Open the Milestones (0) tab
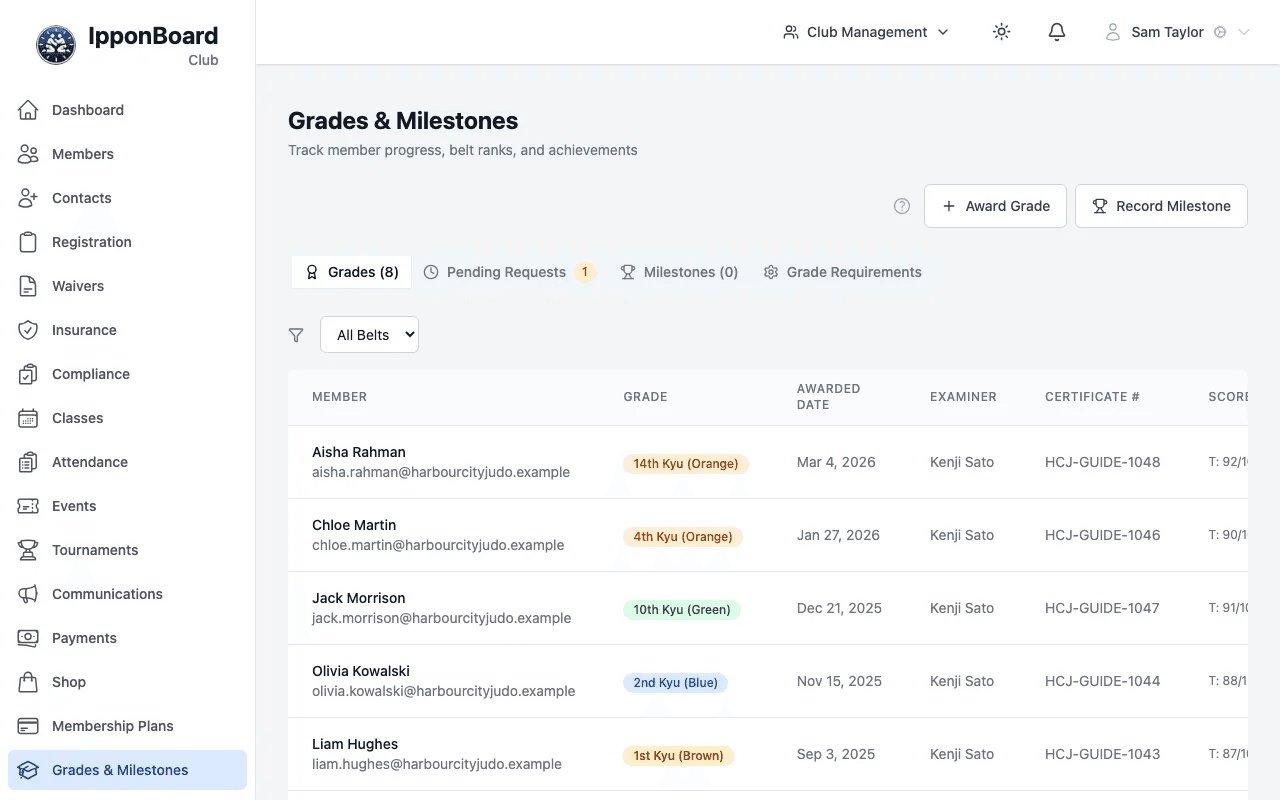The width and height of the screenshot is (1280, 800). [679, 272]
